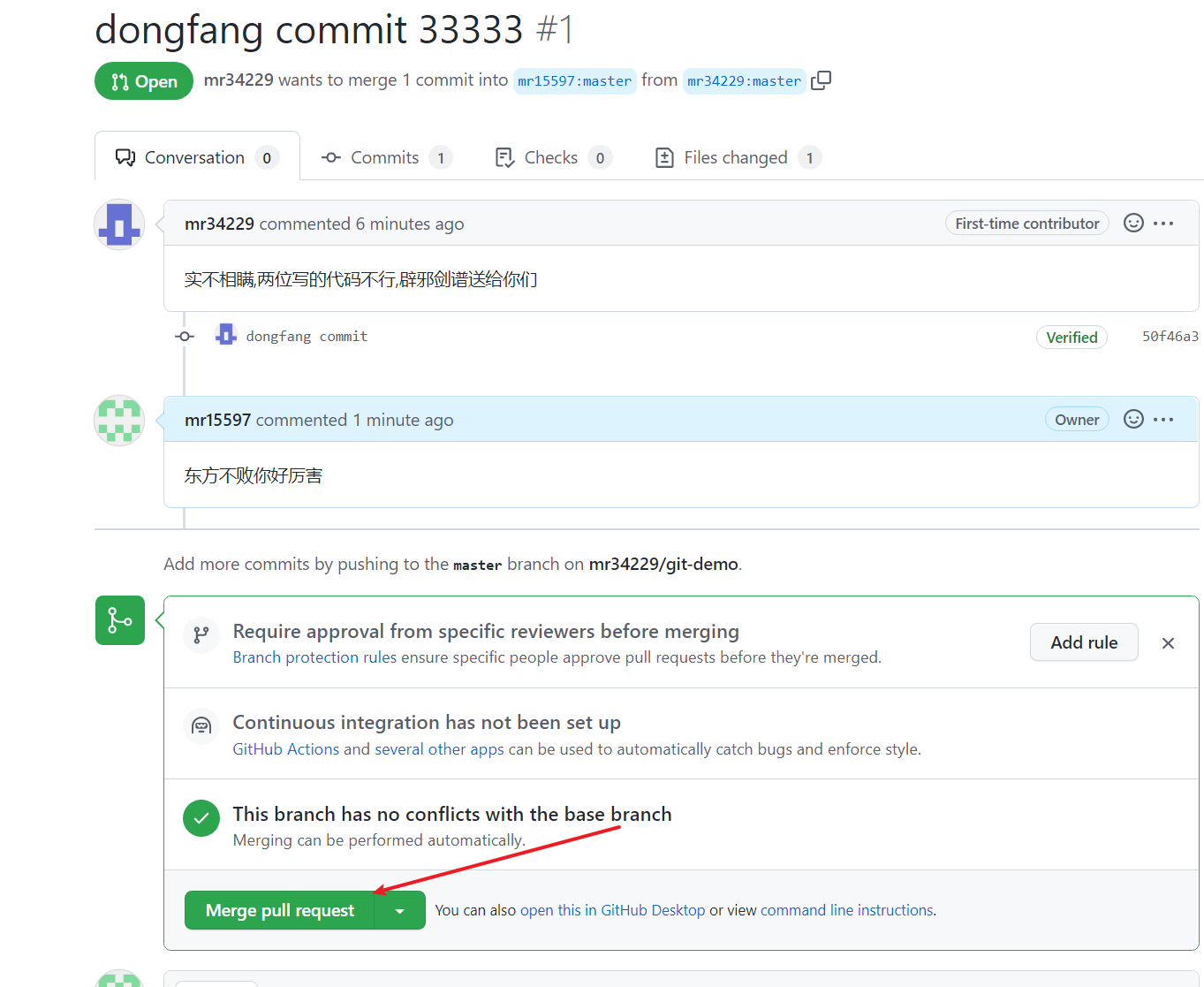Dismiss the require approval suggestion
1204x987 pixels.
(1168, 643)
